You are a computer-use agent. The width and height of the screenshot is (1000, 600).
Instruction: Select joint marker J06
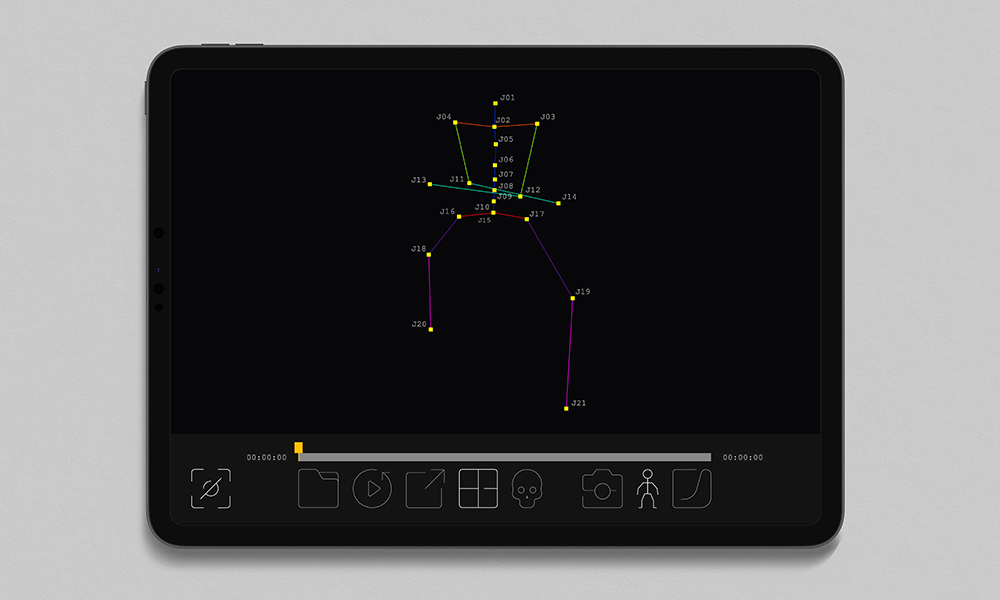point(495,165)
